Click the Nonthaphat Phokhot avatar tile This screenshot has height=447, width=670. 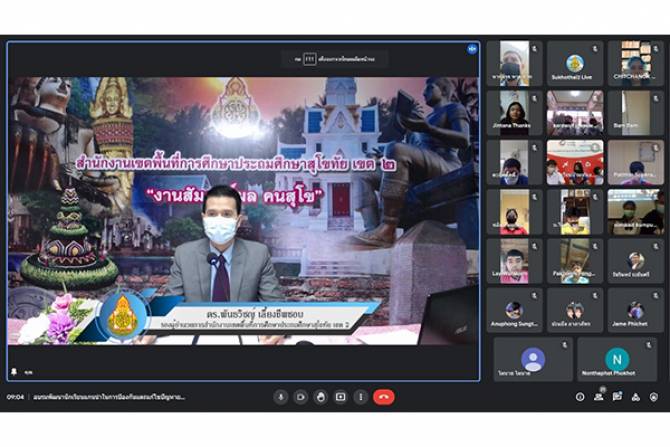pos(617,359)
